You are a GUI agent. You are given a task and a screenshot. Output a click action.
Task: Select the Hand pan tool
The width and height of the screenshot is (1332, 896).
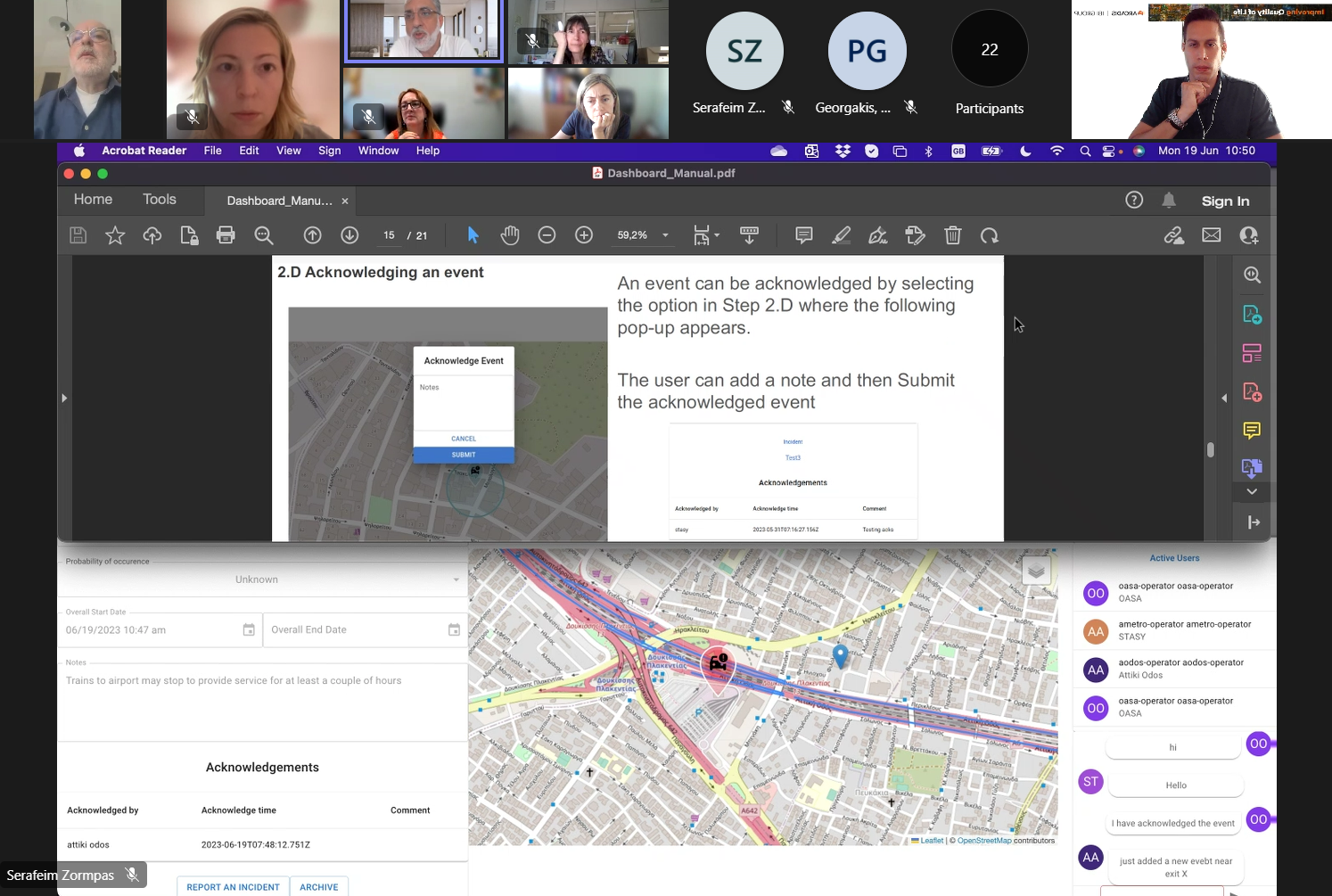coord(510,235)
